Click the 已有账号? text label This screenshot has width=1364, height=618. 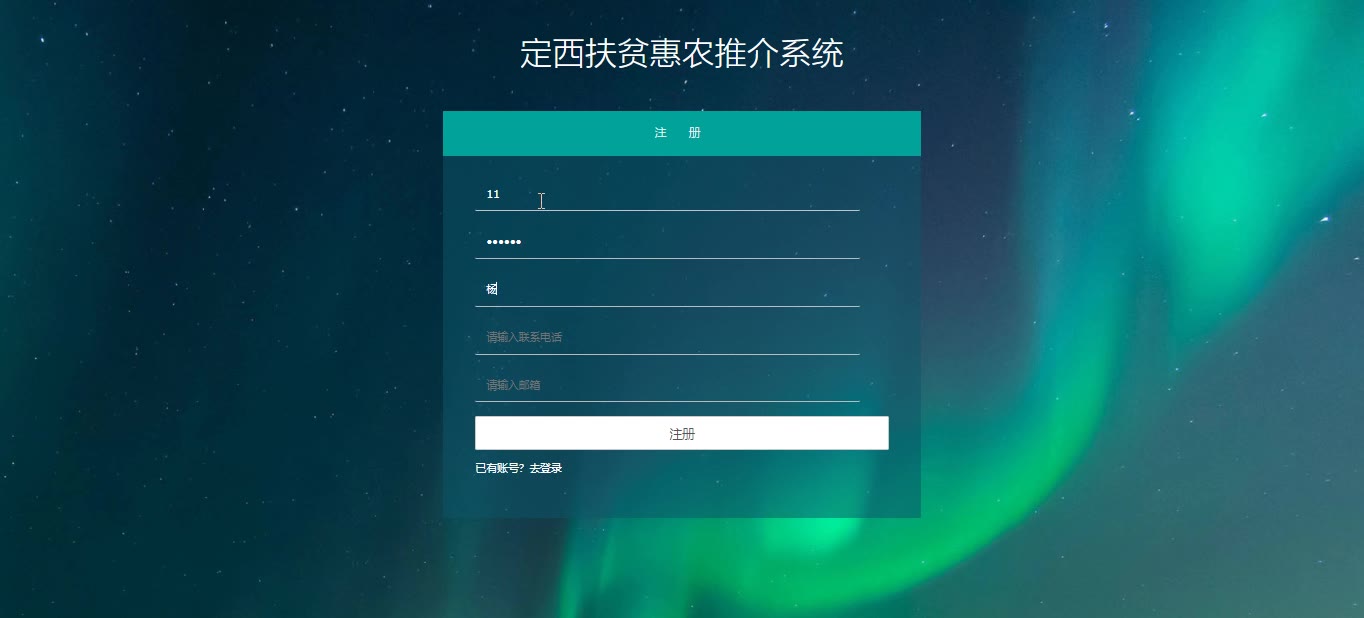[x=500, y=468]
